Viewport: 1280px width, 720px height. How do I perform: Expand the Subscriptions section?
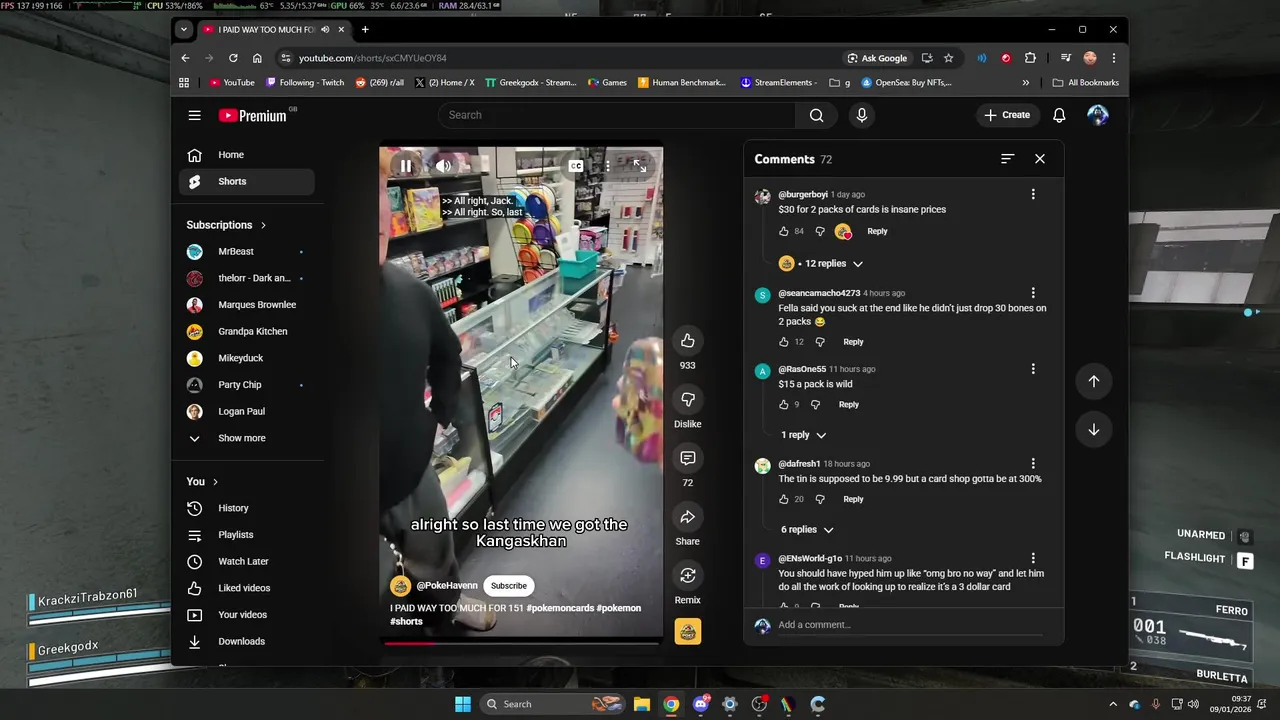[x=227, y=225]
